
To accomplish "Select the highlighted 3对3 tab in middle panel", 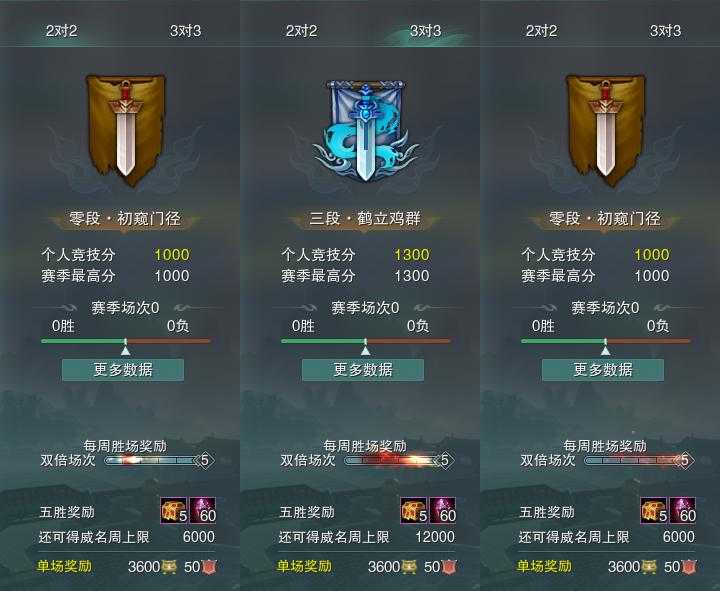I will point(426,31).
